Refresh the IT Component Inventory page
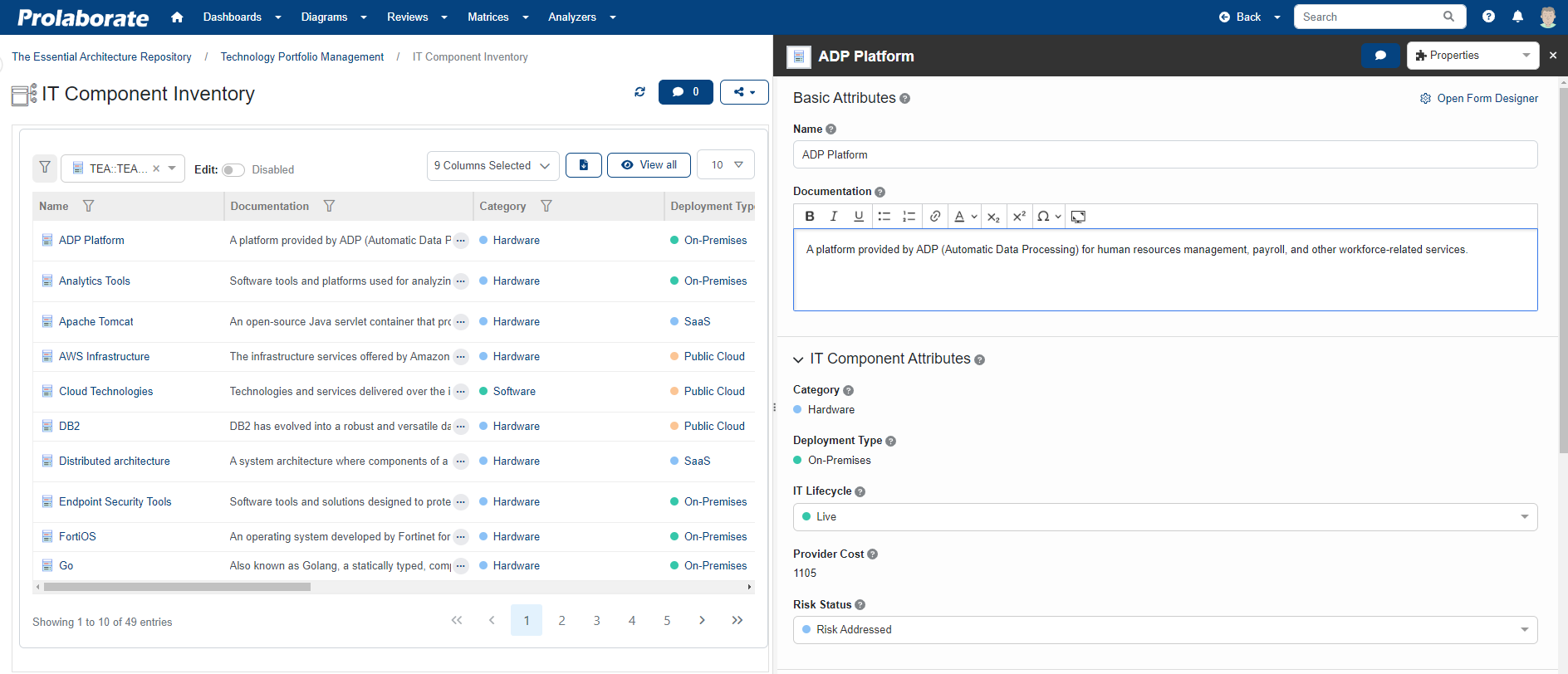This screenshot has width=1568, height=674. (x=639, y=92)
